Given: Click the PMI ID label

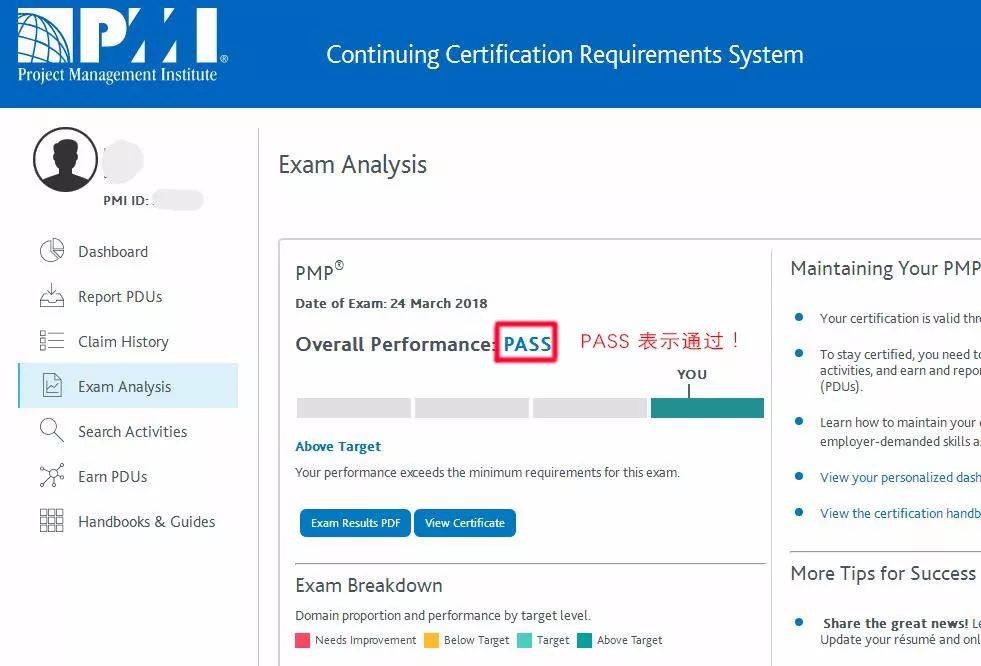Looking at the screenshot, I should pos(126,201).
